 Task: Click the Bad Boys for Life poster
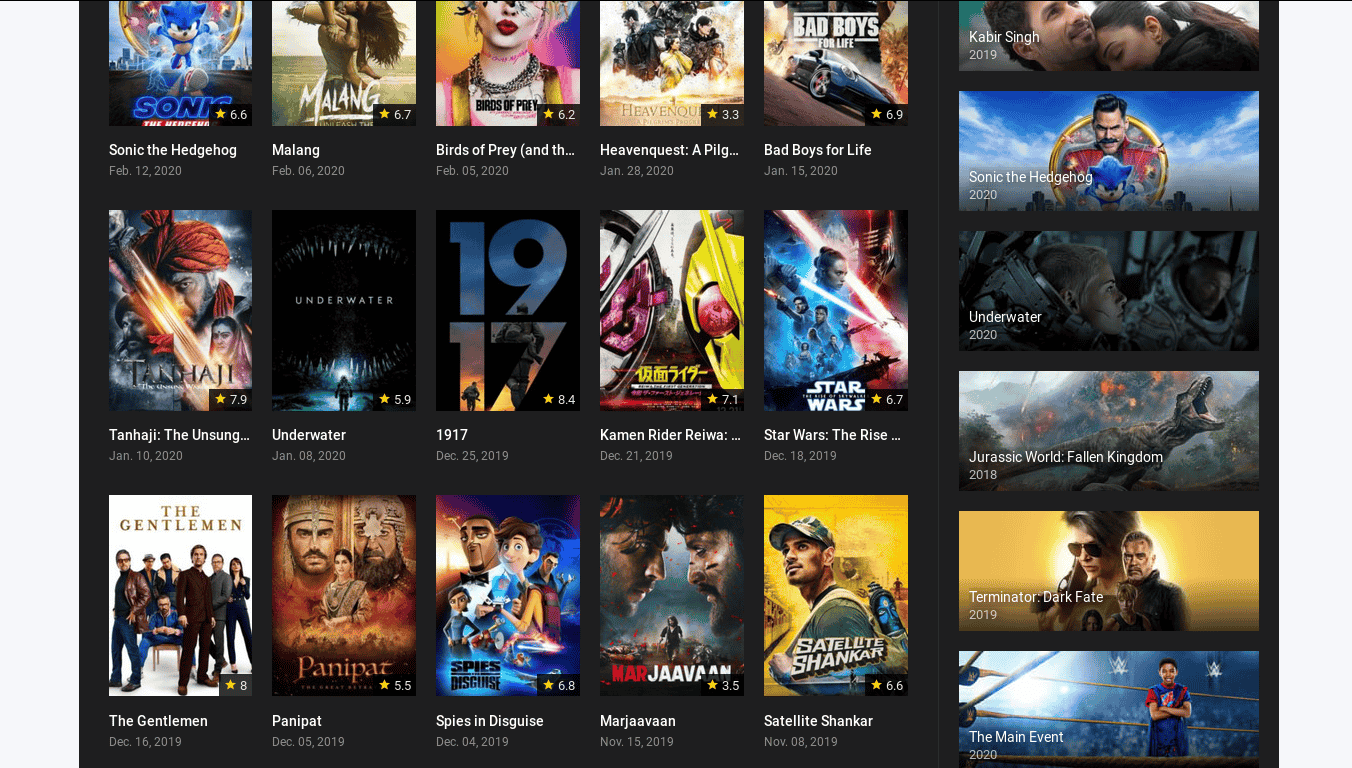pyautogui.click(x=836, y=63)
